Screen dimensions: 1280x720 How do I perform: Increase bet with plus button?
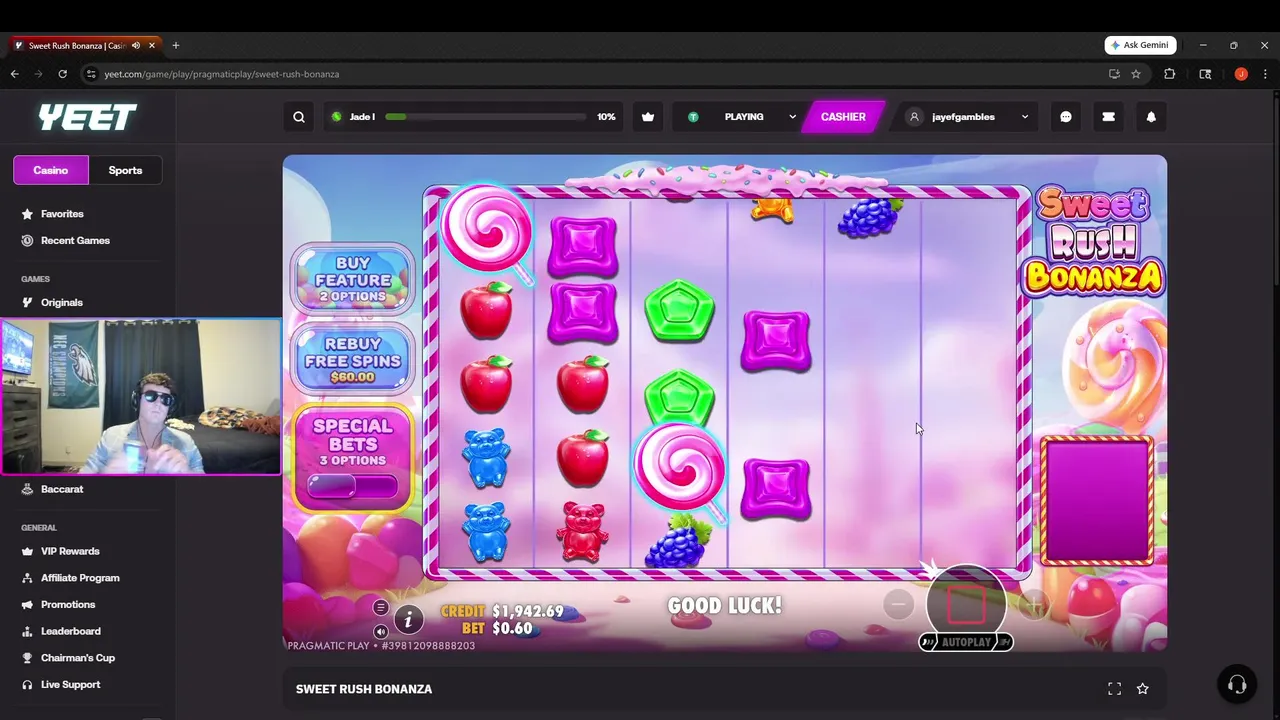tap(1034, 604)
